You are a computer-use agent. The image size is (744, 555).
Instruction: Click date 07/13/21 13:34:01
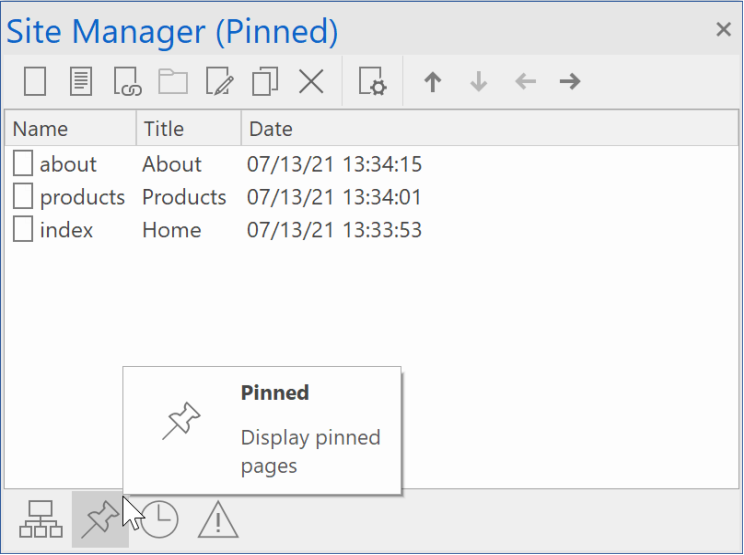334,197
